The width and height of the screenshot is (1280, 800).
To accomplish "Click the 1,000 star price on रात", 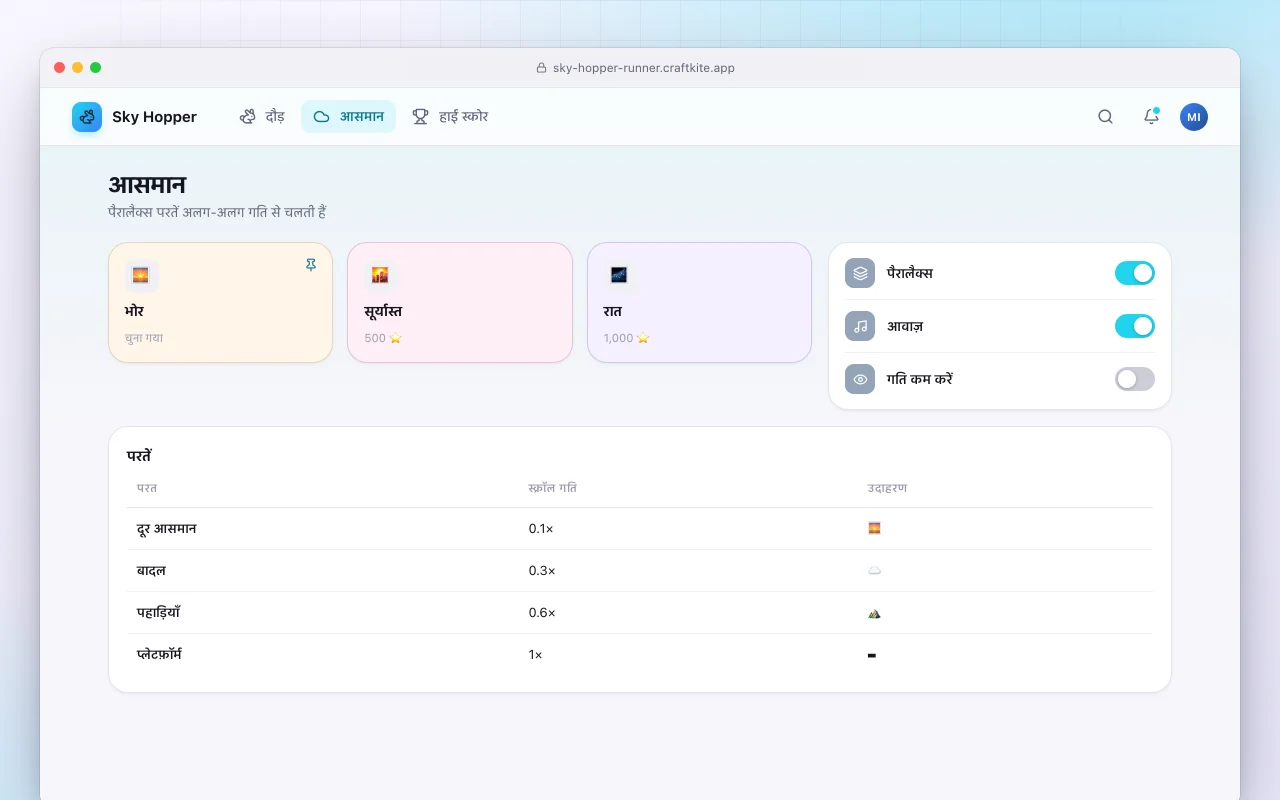I will coord(626,338).
